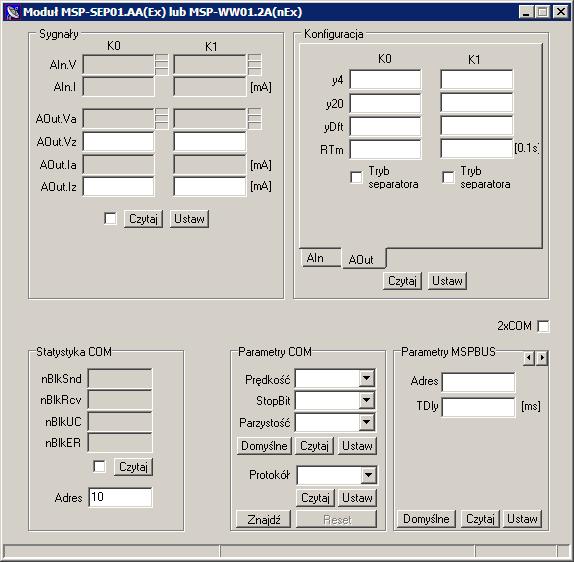Click the Adres field containing 10
The width and height of the screenshot is (574, 562).
point(120,497)
